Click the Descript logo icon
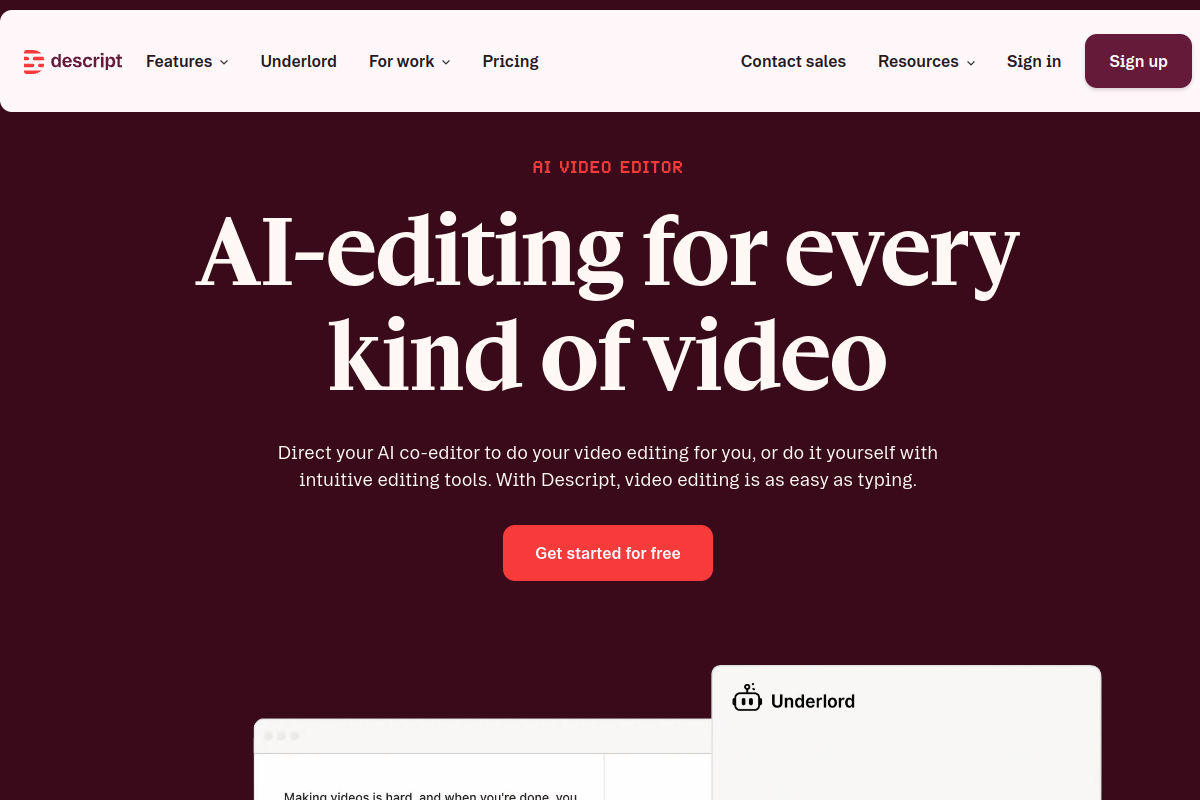Screen dimensions: 1200x800 click(x=33, y=62)
